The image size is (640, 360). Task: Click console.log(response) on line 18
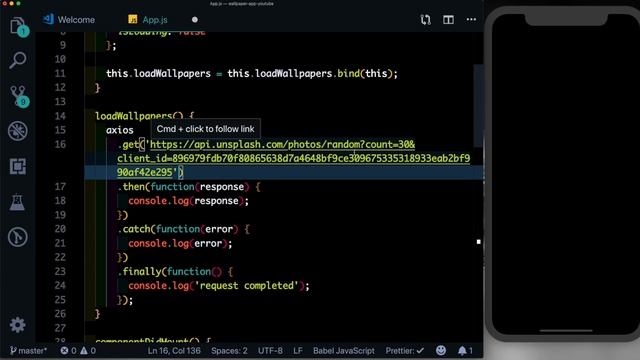click(188, 201)
